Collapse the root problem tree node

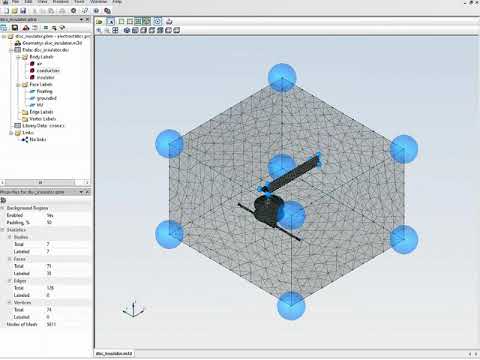4,36
